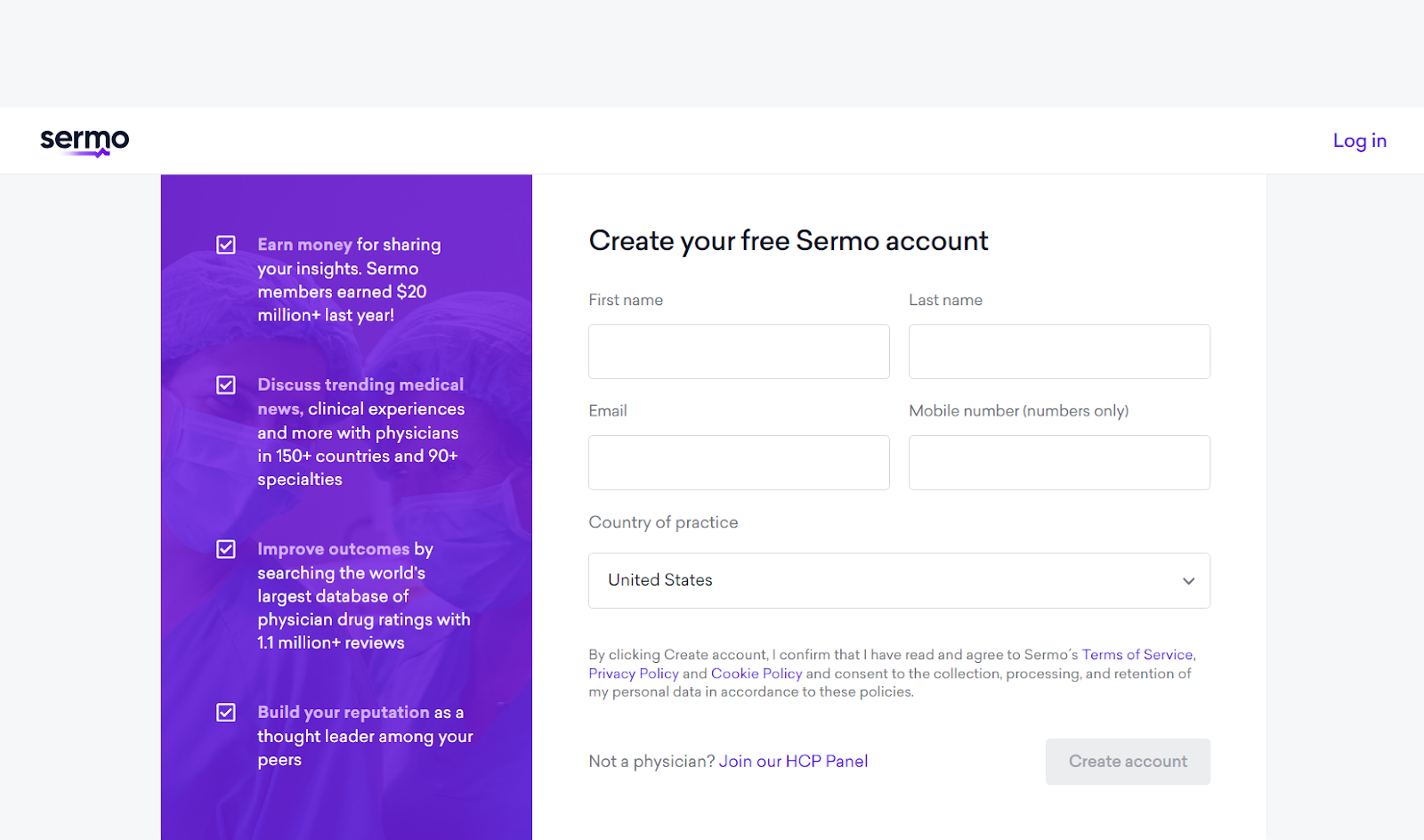The width and height of the screenshot is (1424, 840).
Task: Click the checkmark icon beside Improve outcomes
Action: [x=226, y=549]
